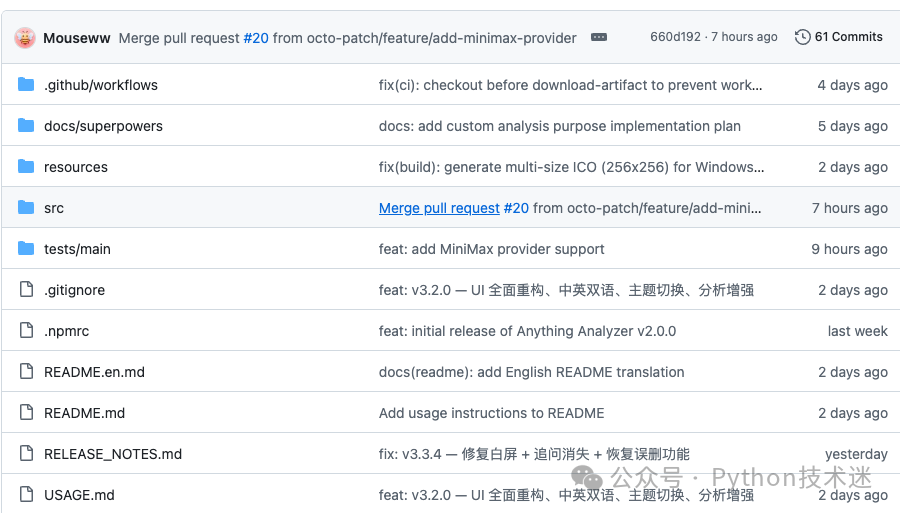Open Mouseww user avatar
900x513 pixels.
coord(25,38)
